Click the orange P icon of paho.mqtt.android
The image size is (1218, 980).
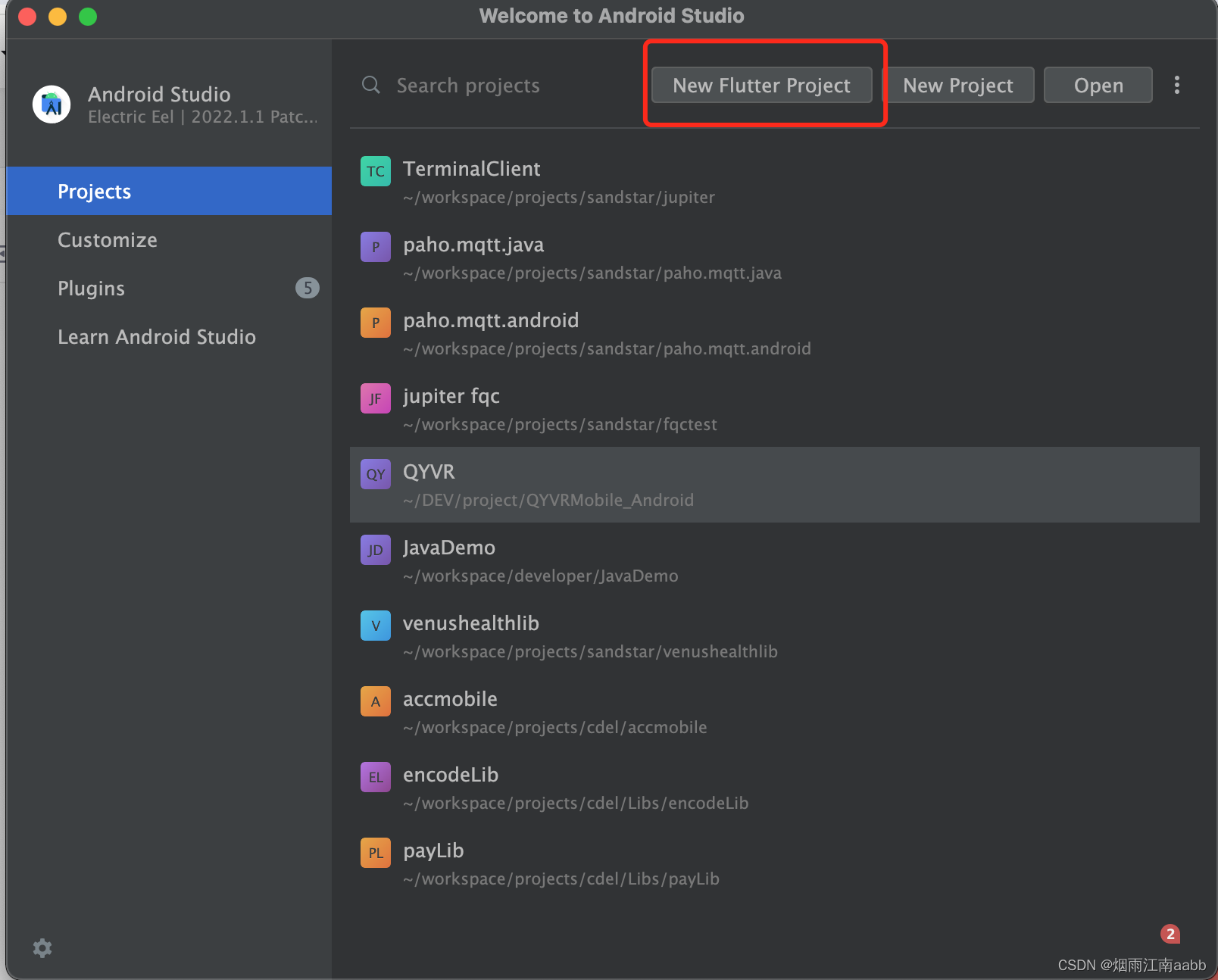pos(376,323)
